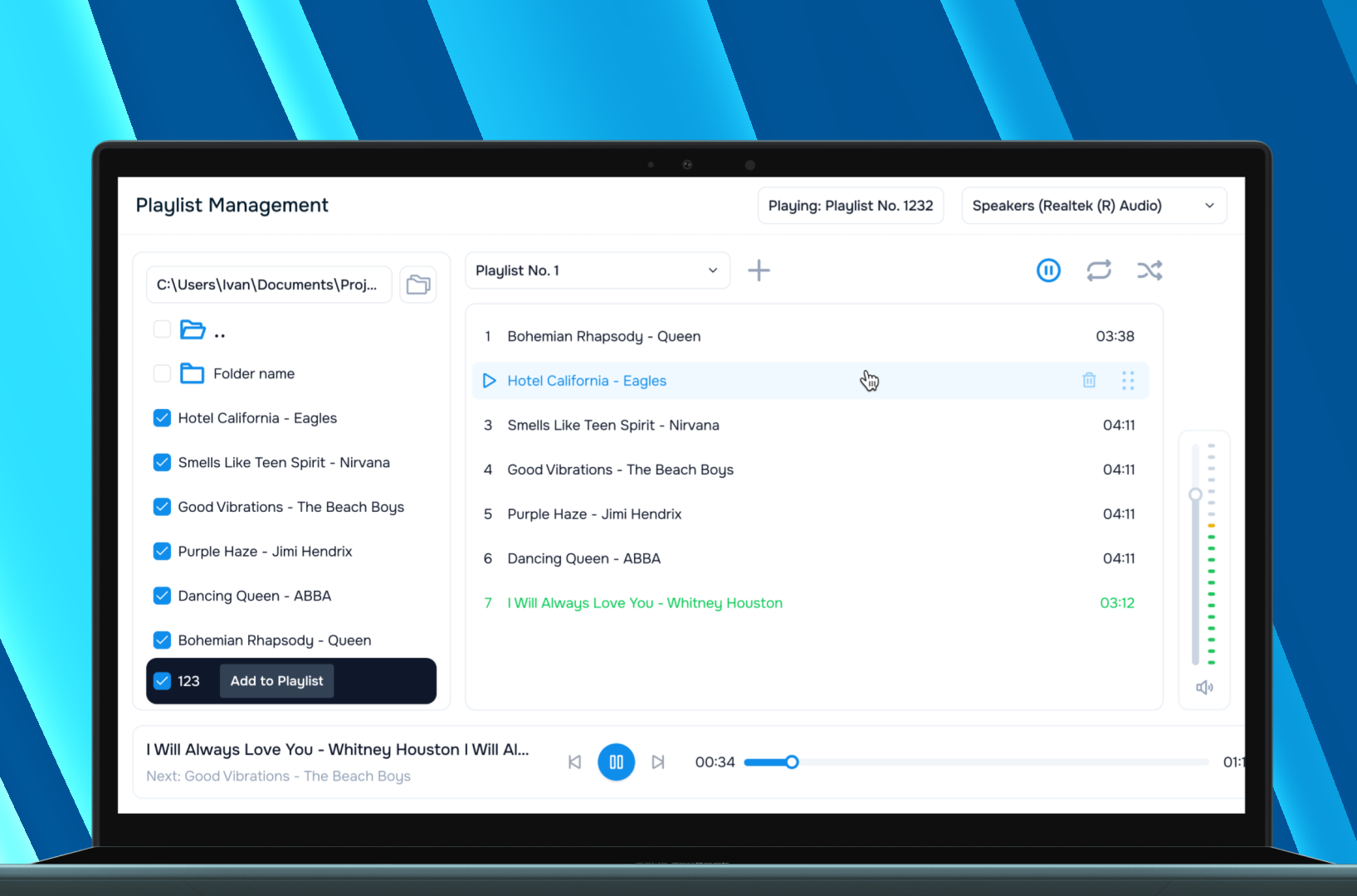Delete Hotel California from the playlist
The height and width of the screenshot is (896, 1357).
tap(1089, 380)
